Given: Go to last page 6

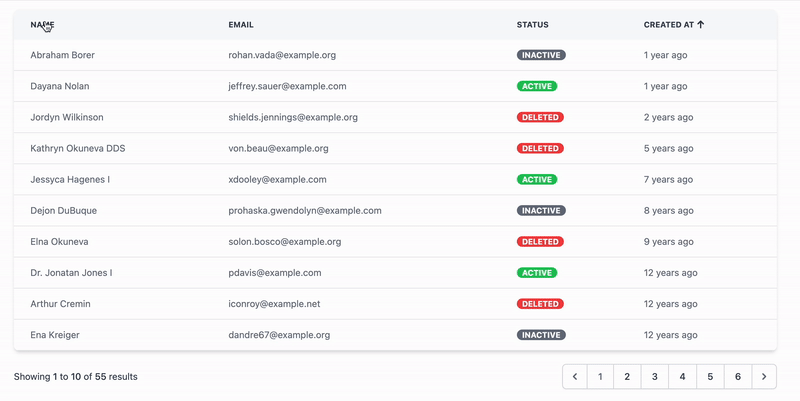Looking at the screenshot, I should (x=738, y=377).
